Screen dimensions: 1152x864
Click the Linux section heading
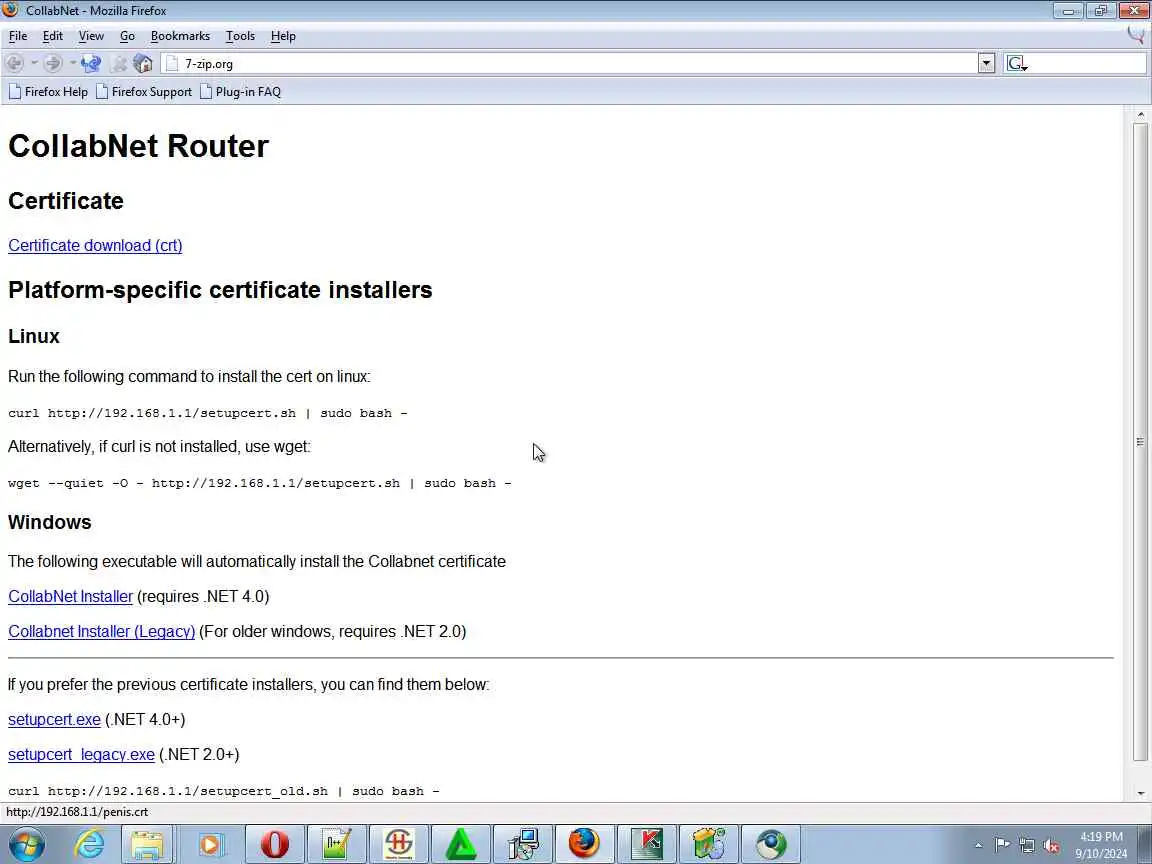[34, 336]
